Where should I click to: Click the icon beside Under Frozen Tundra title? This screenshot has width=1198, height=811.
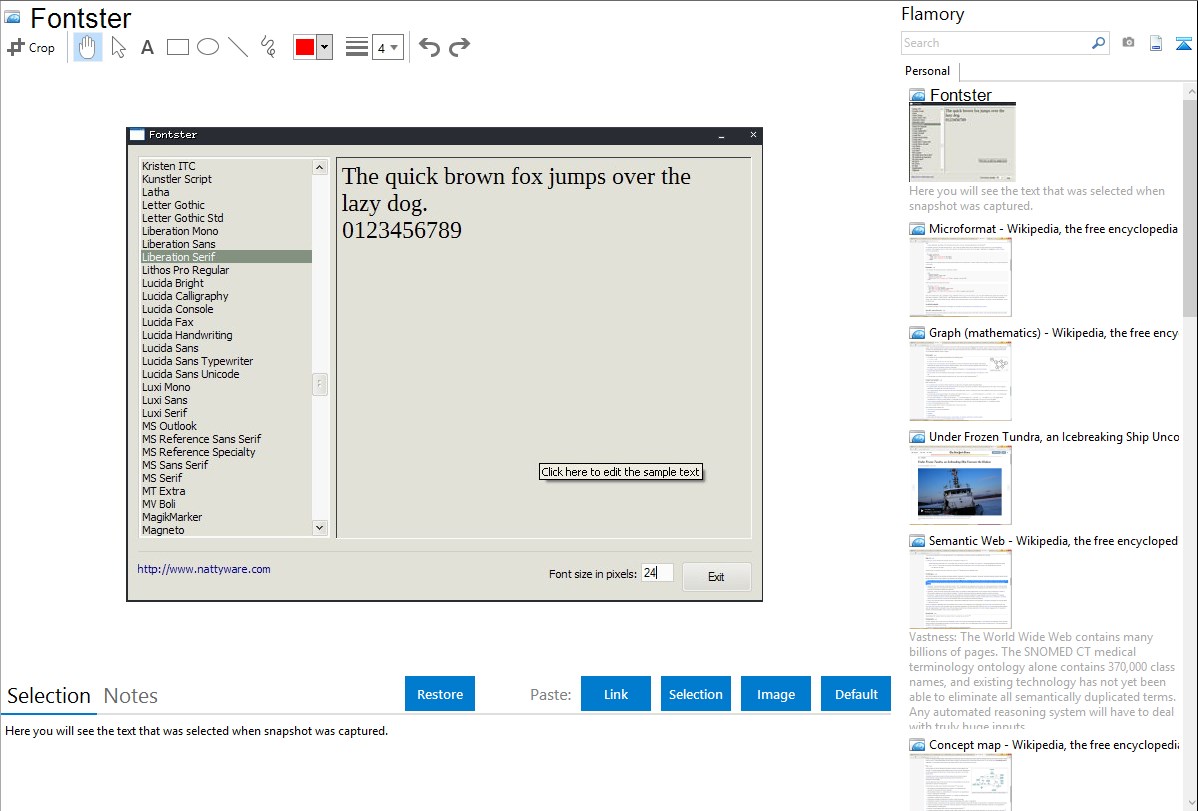tap(917, 437)
